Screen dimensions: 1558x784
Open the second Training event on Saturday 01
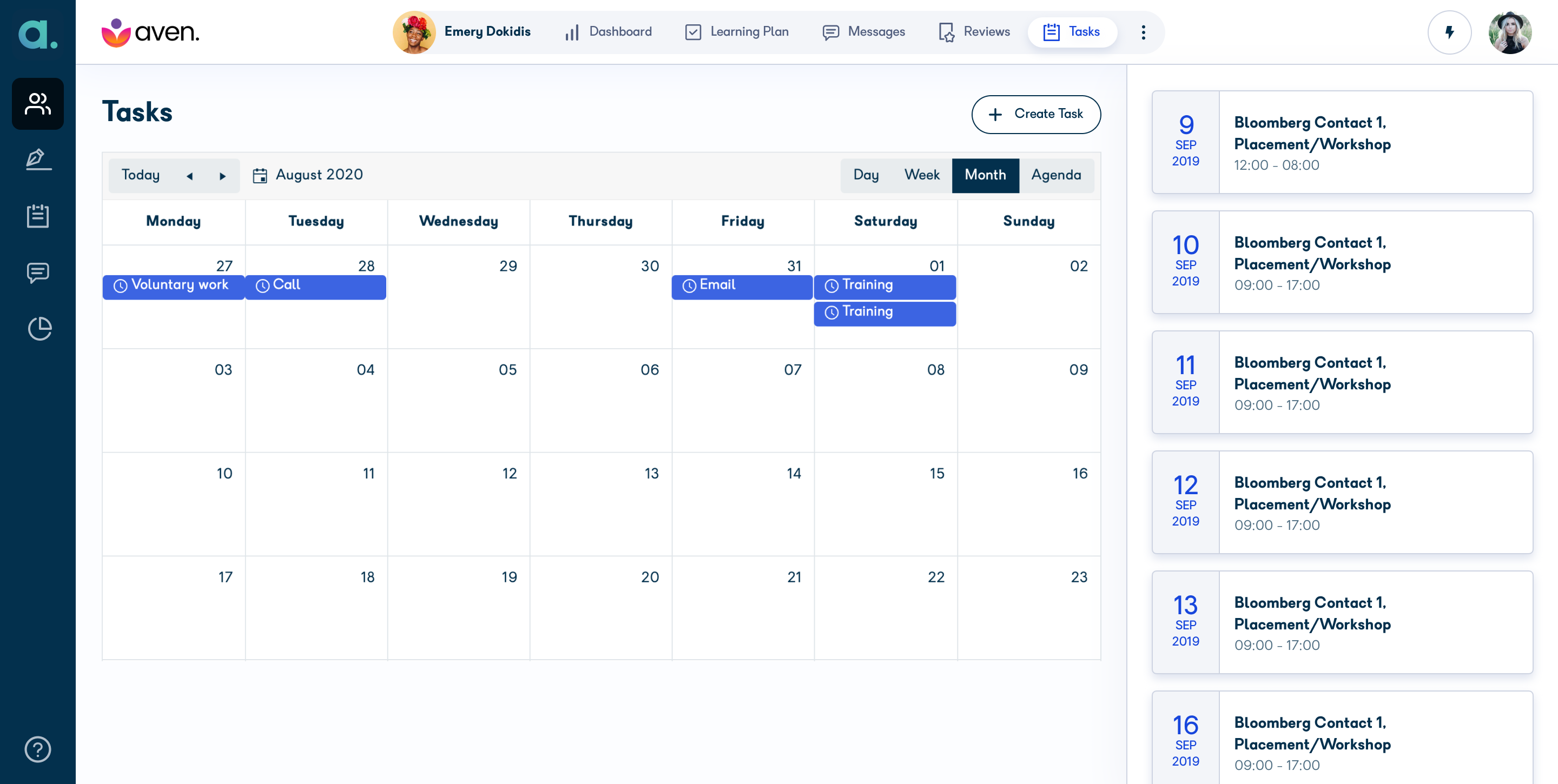tap(884, 314)
